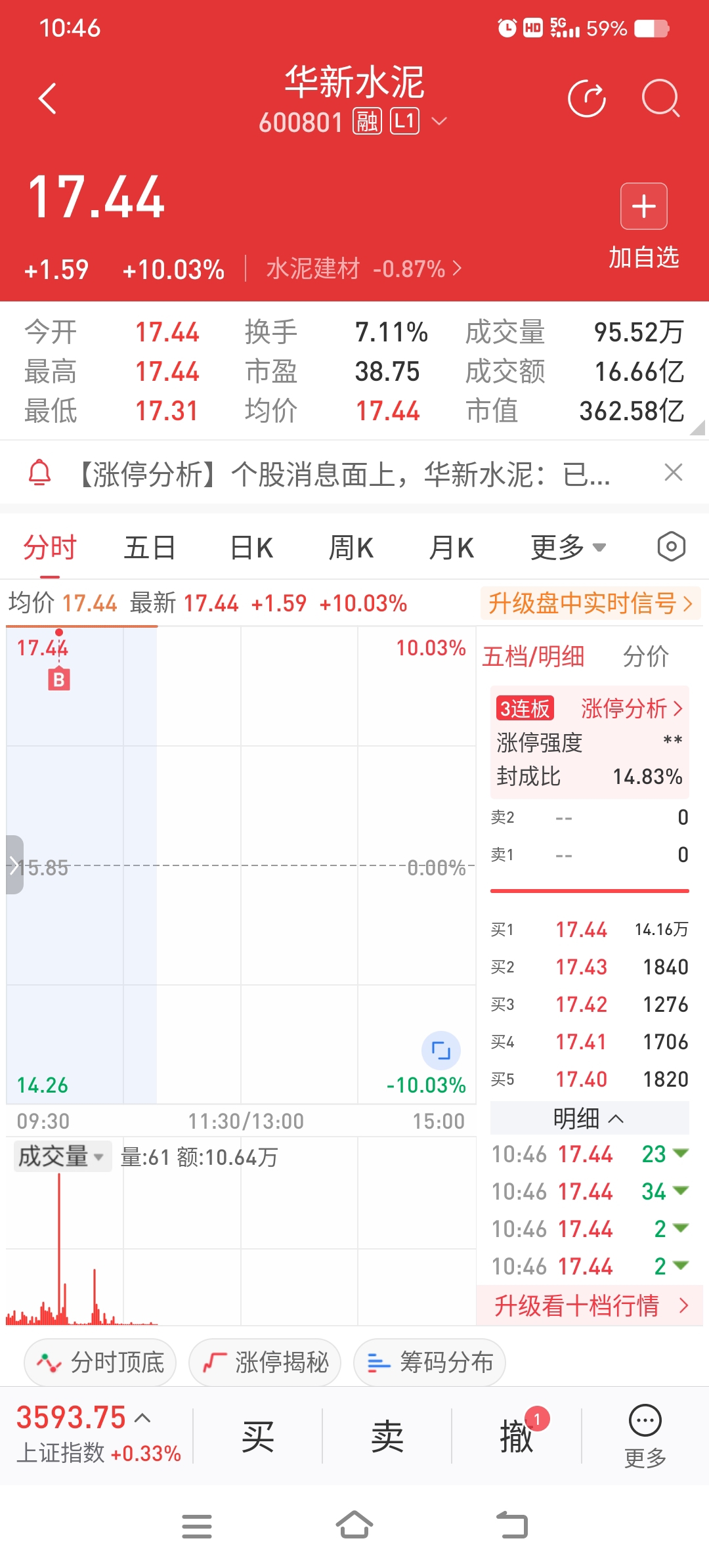
Task: Tap the 买2 bid row at 17.43
Action: [x=590, y=967]
